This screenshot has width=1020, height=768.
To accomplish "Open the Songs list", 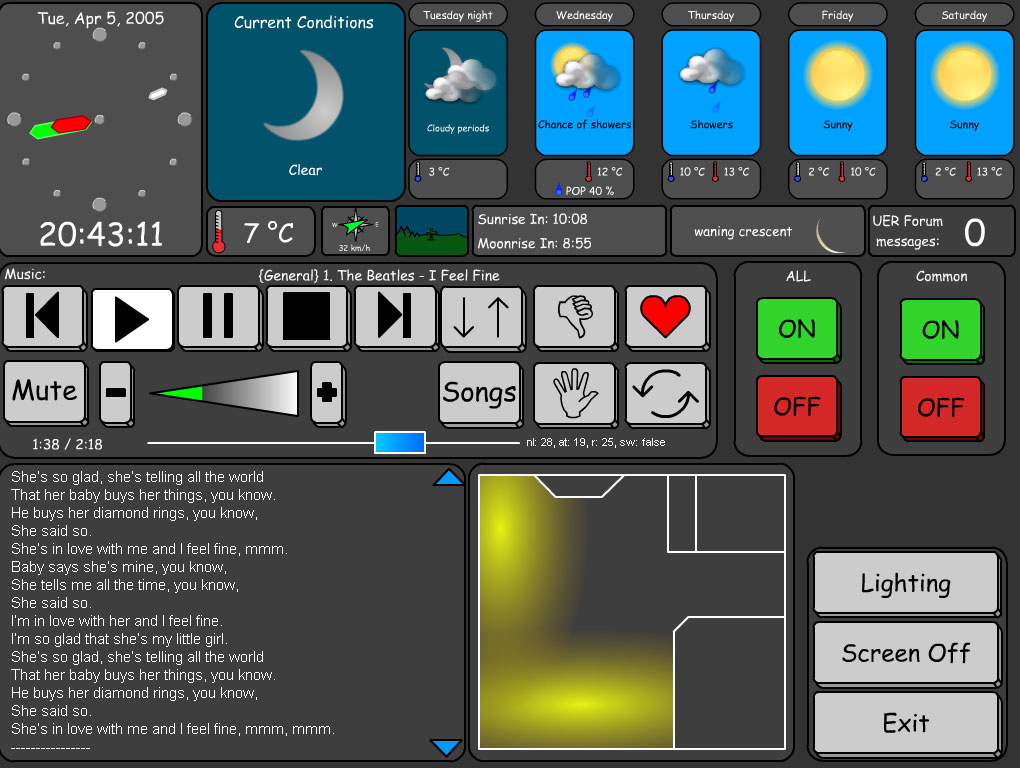I will (x=479, y=393).
